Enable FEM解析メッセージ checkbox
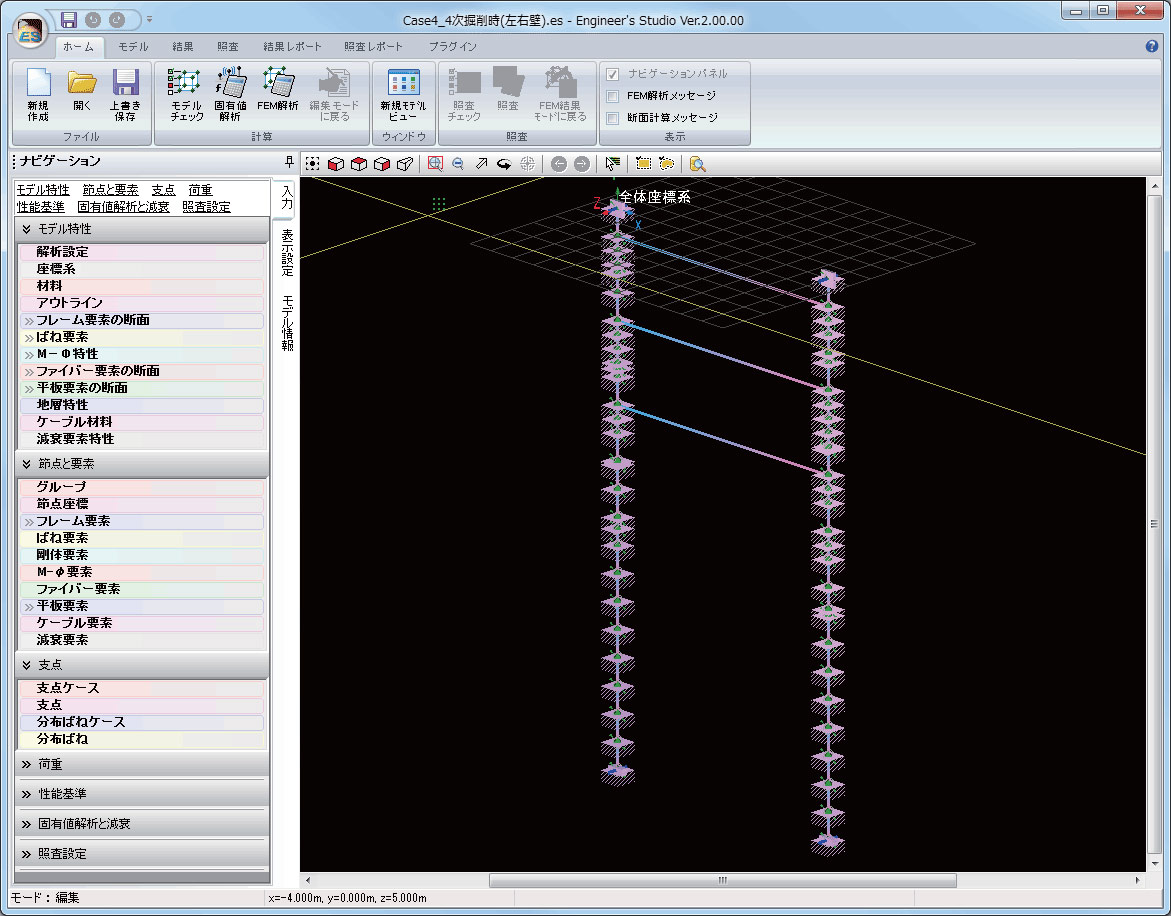 [x=613, y=96]
